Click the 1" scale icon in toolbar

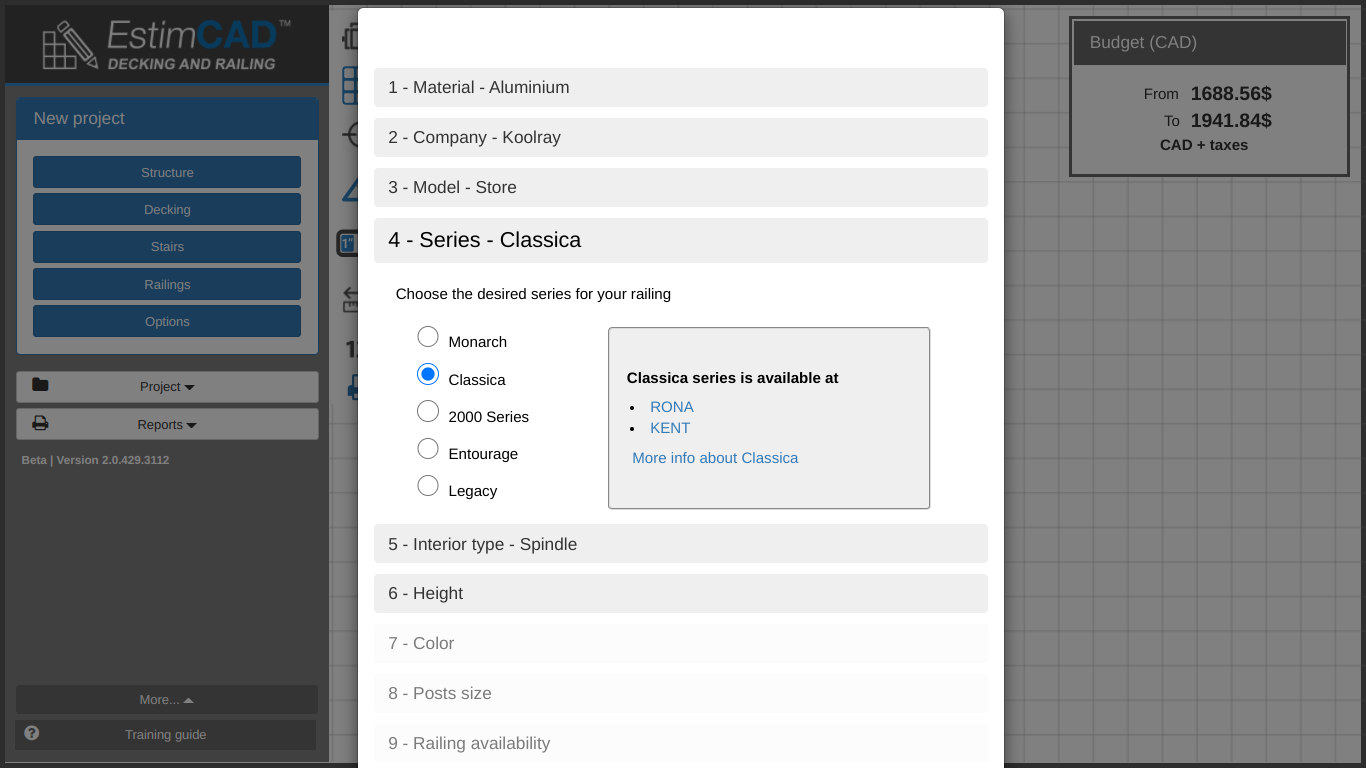point(347,243)
